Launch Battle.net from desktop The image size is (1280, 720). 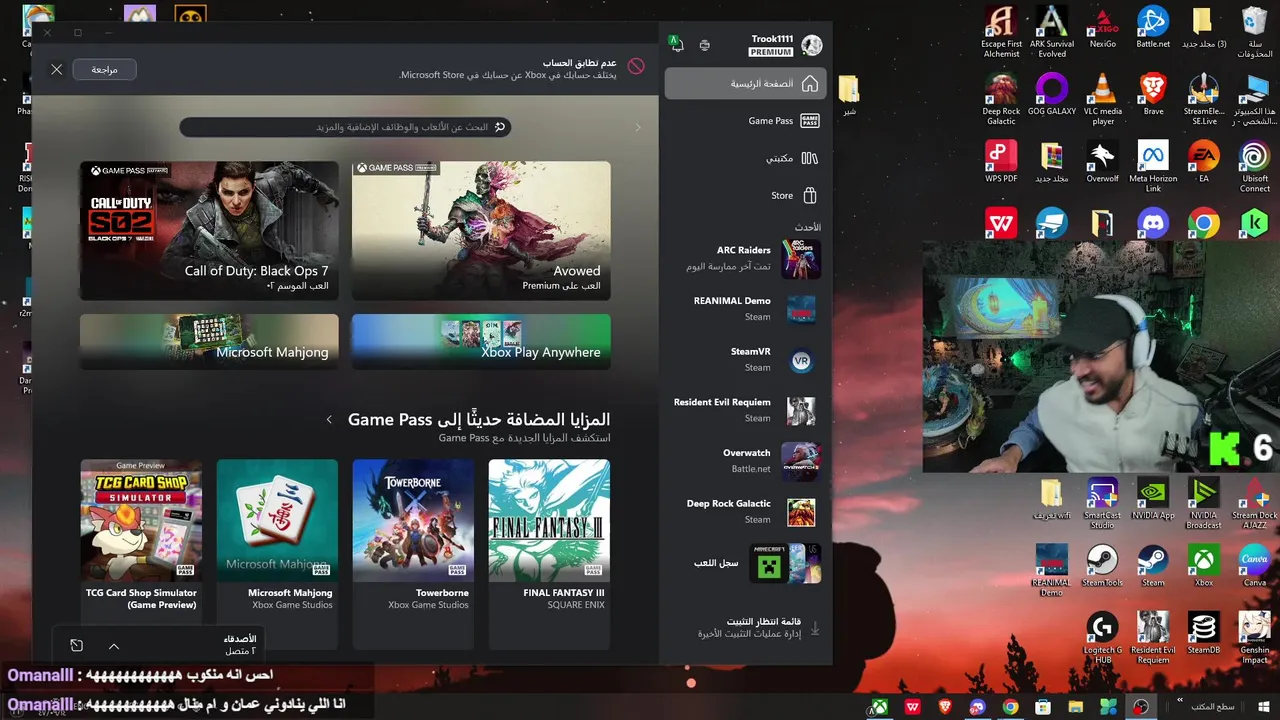point(1153,28)
